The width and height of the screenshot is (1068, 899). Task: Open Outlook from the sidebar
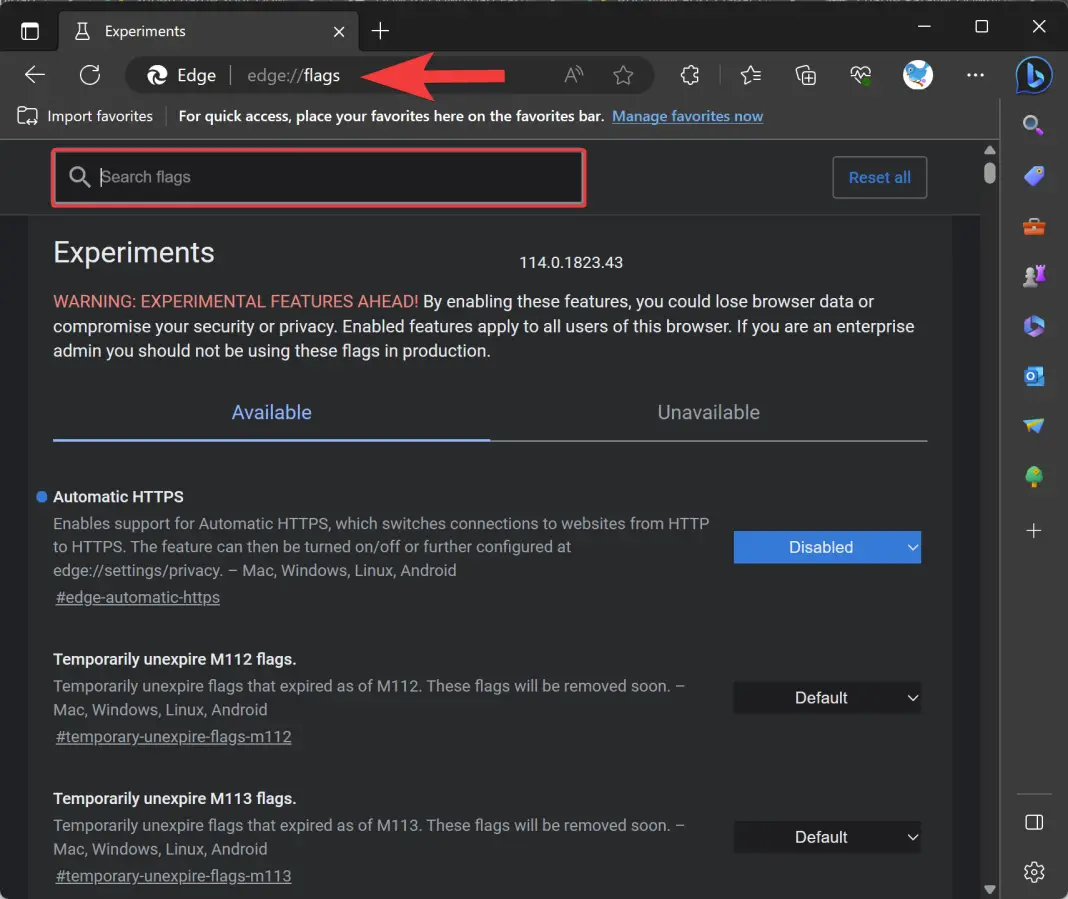[x=1034, y=376]
